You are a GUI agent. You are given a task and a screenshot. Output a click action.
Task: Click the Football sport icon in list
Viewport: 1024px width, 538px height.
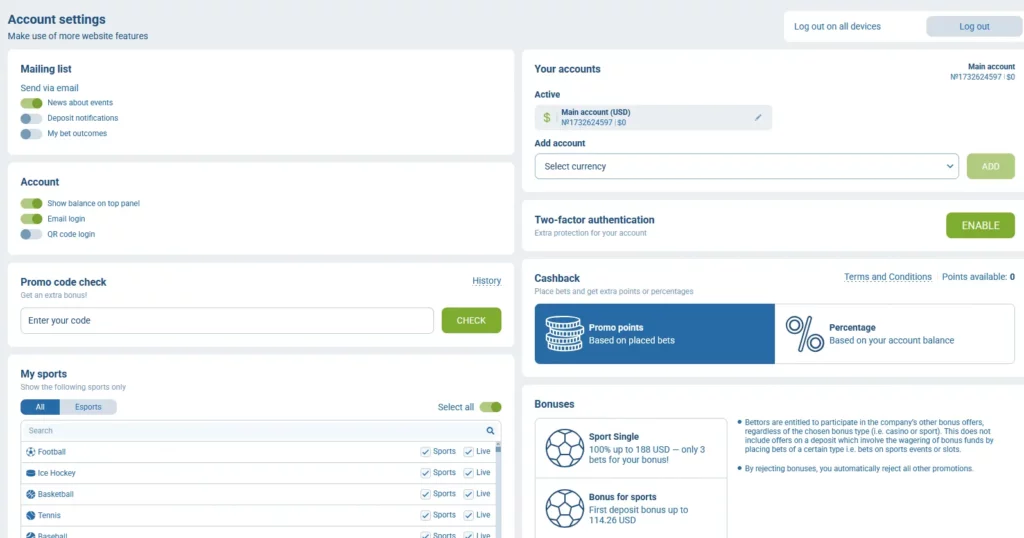pos(31,452)
